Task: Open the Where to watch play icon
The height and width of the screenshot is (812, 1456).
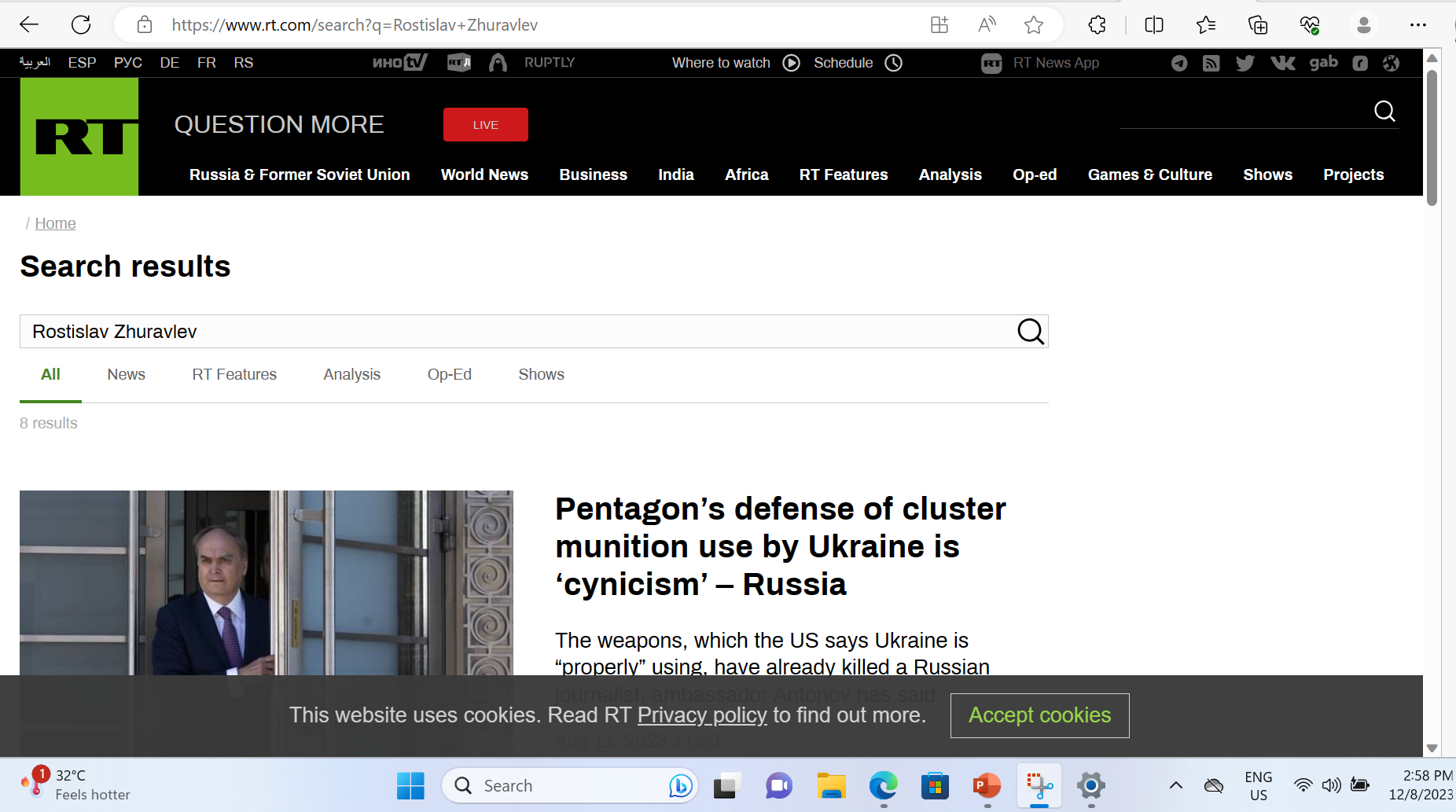Action: (792, 63)
